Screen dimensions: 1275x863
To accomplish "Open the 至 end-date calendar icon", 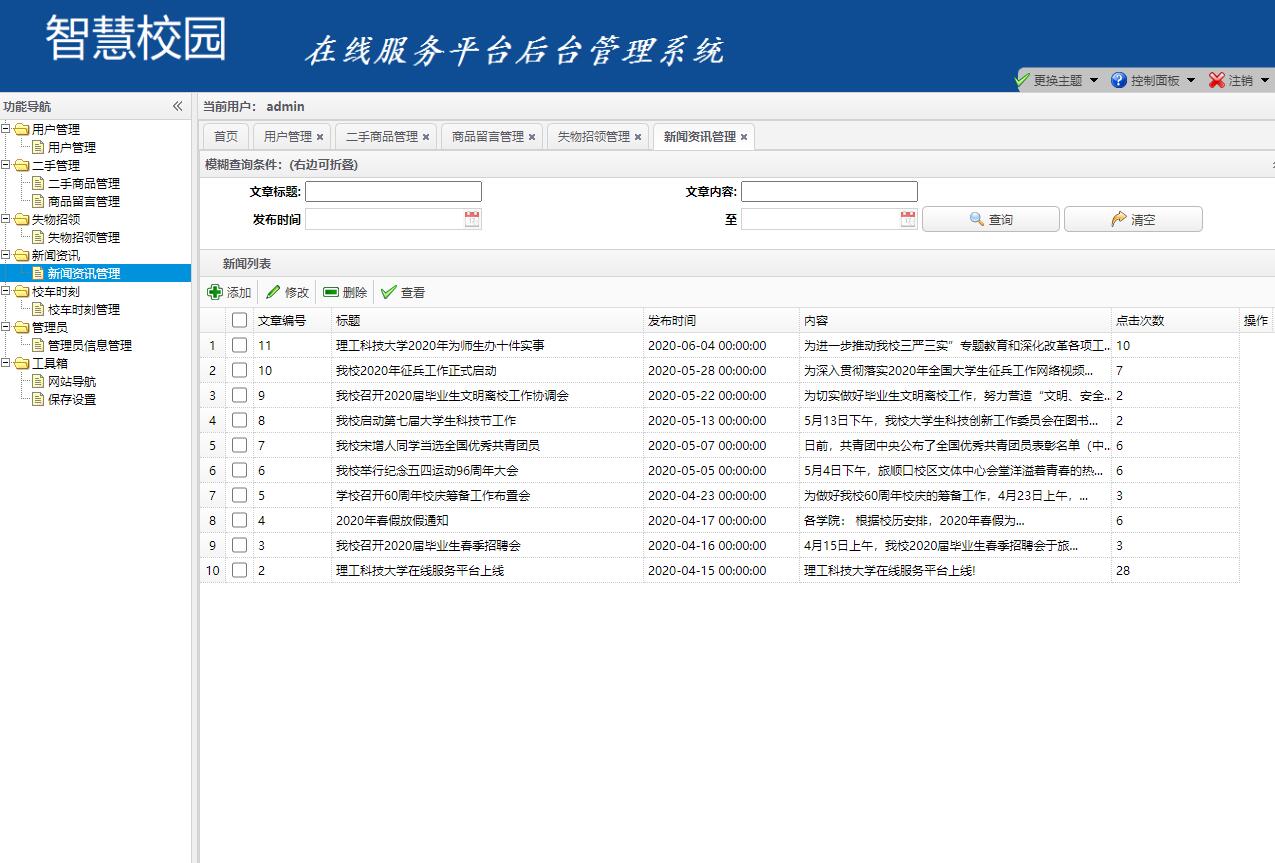I will click(x=906, y=217).
